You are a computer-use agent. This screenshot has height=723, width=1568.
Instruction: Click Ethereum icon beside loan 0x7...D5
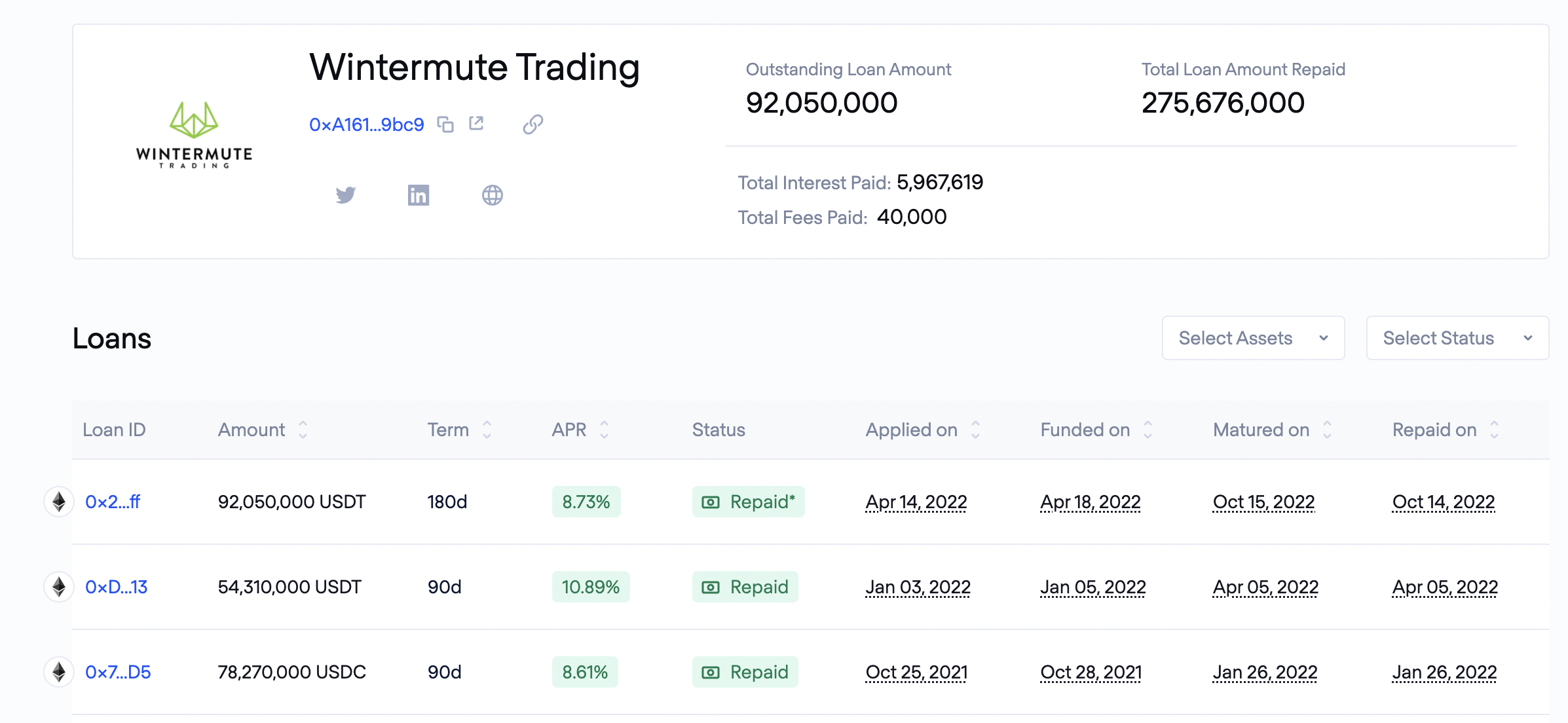pos(59,673)
